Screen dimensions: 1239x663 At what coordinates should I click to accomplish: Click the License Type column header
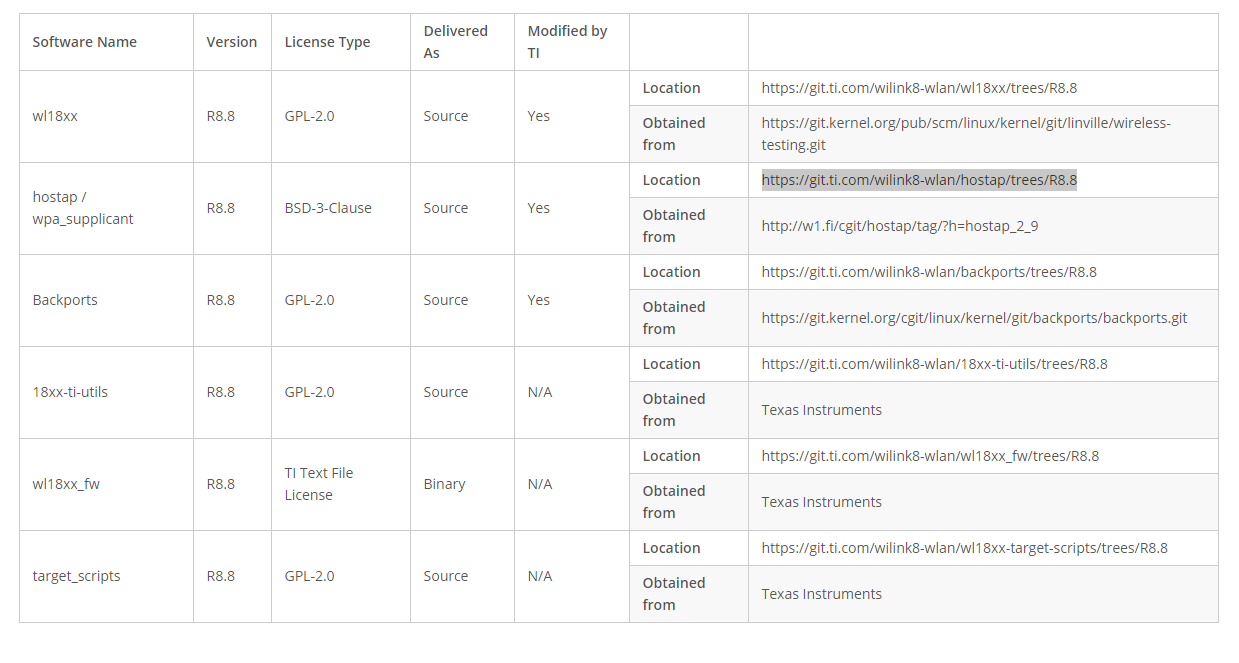327,42
